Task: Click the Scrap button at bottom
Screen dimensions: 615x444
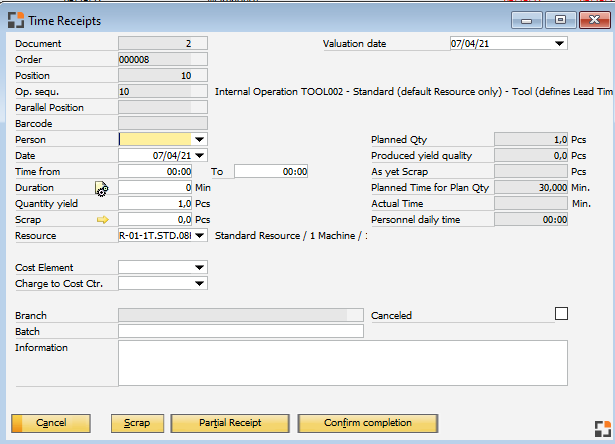Action: click(137, 423)
